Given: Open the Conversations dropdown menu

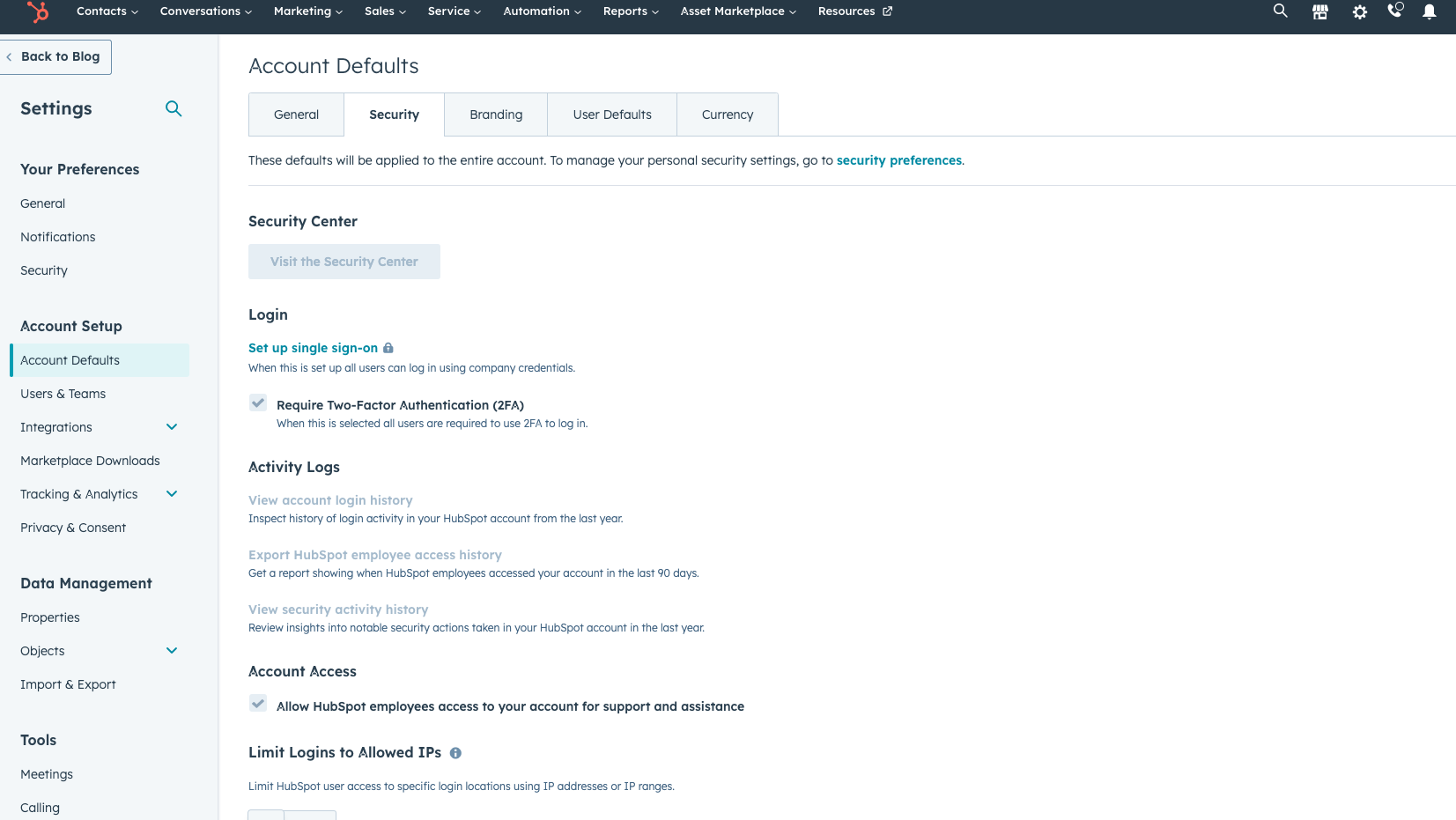Looking at the screenshot, I should pos(206,11).
